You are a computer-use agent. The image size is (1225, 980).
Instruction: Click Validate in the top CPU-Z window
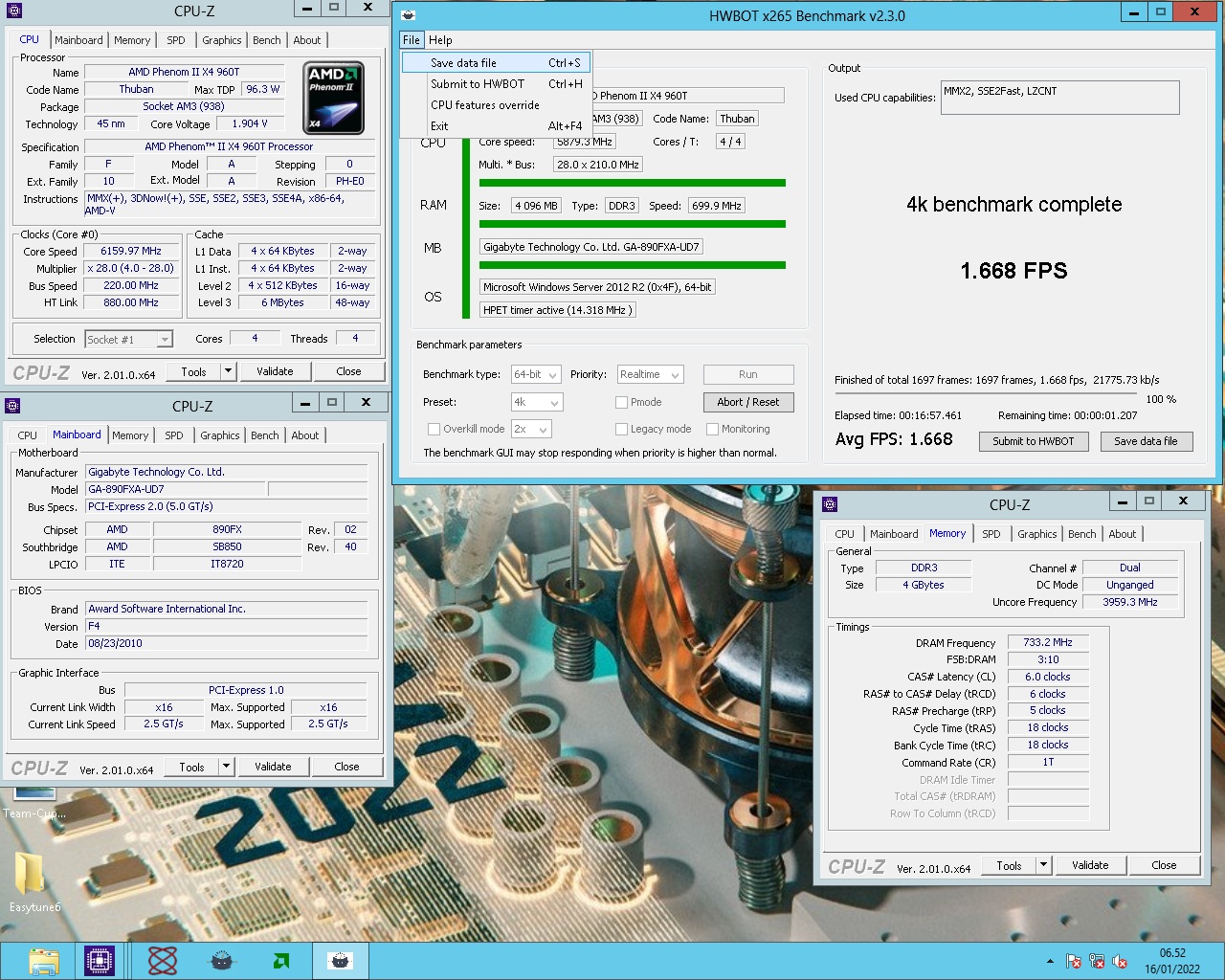click(x=275, y=371)
